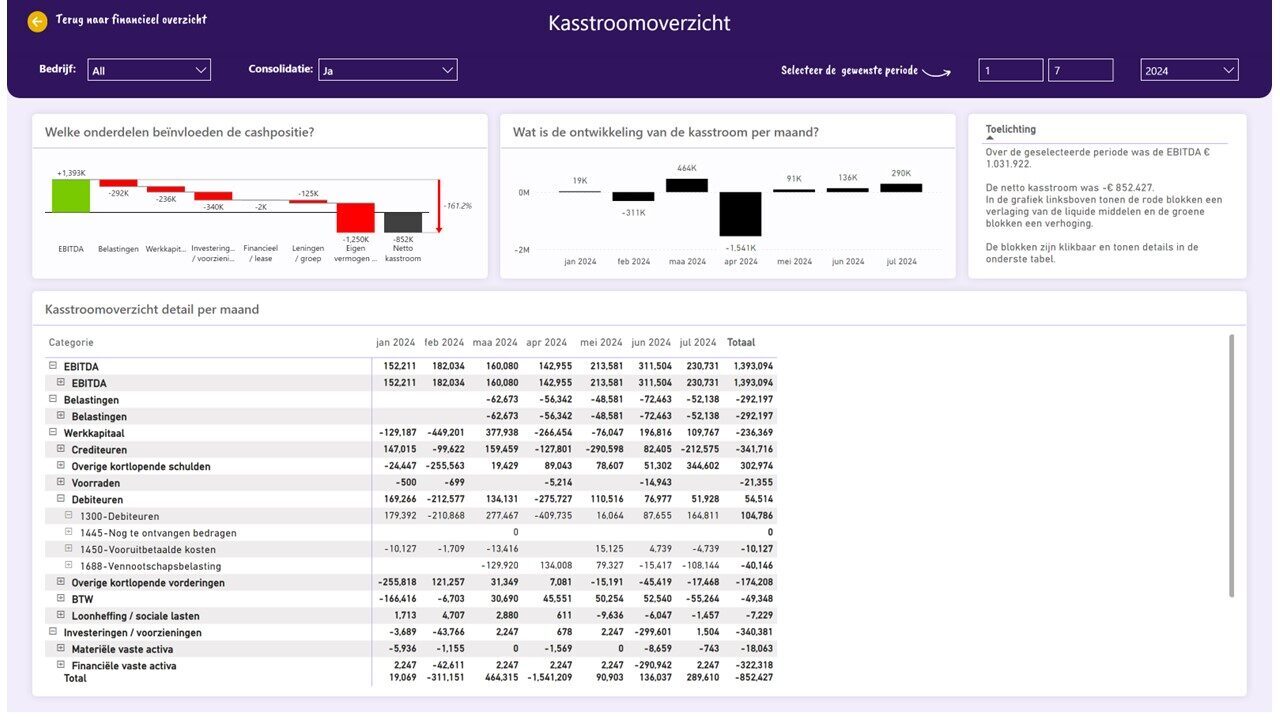Image resolution: width=1280 pixels, height=720 pixels.
Task: Click the detail table vertical scrollbar
Action: point(1231,466)
